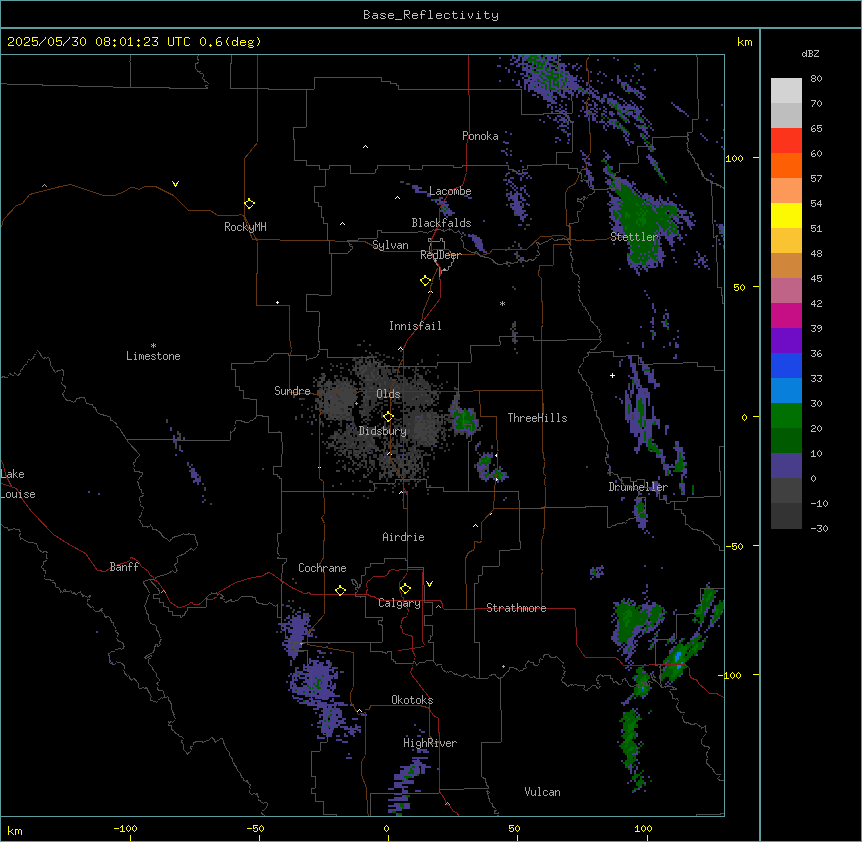862x842 pixels.
Task: Click the yellow V marker east of Calgary
Action: pyautogui.click(x=429, y=584)
